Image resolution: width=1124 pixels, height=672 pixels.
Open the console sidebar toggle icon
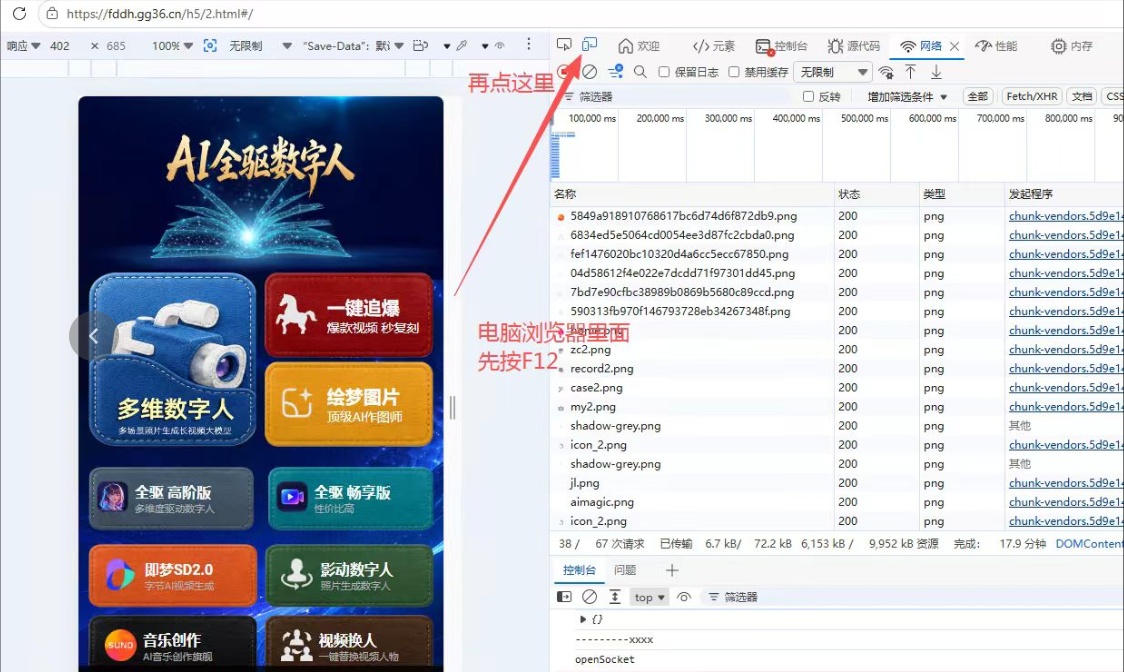click(x=564, y=597)
